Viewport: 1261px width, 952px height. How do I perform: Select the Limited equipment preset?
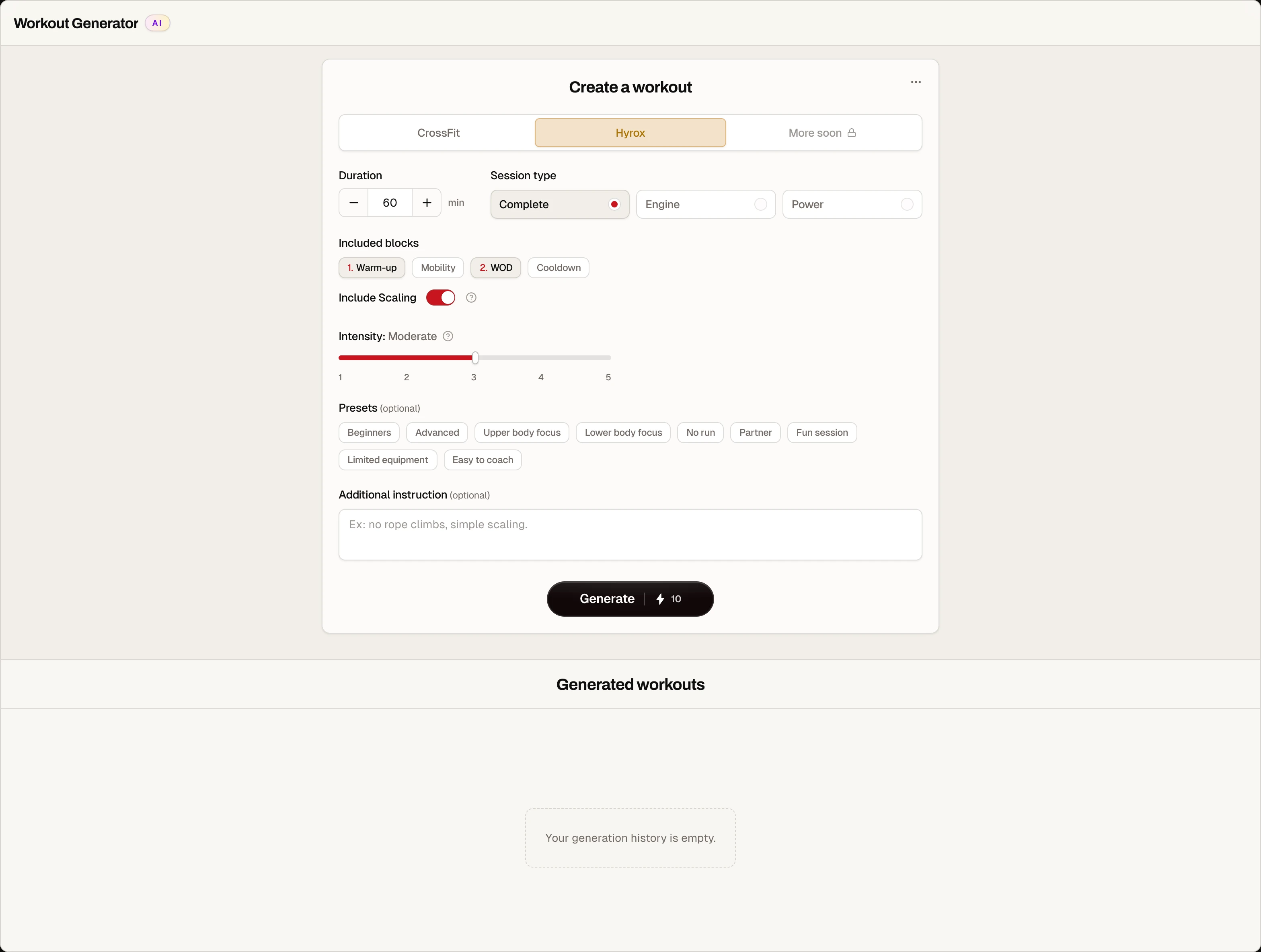[388, 460]
